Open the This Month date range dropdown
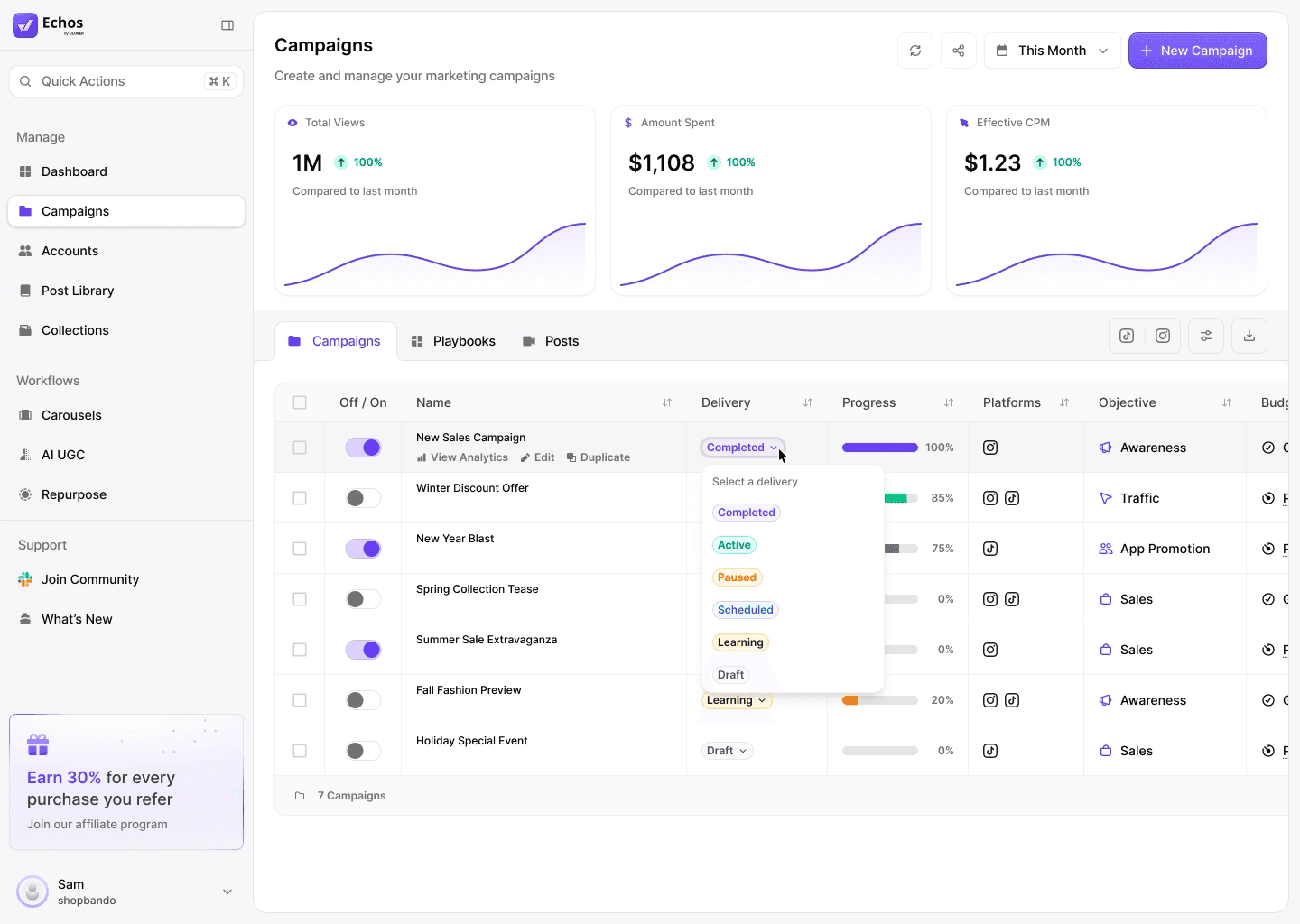 (x=1053, y=51)
